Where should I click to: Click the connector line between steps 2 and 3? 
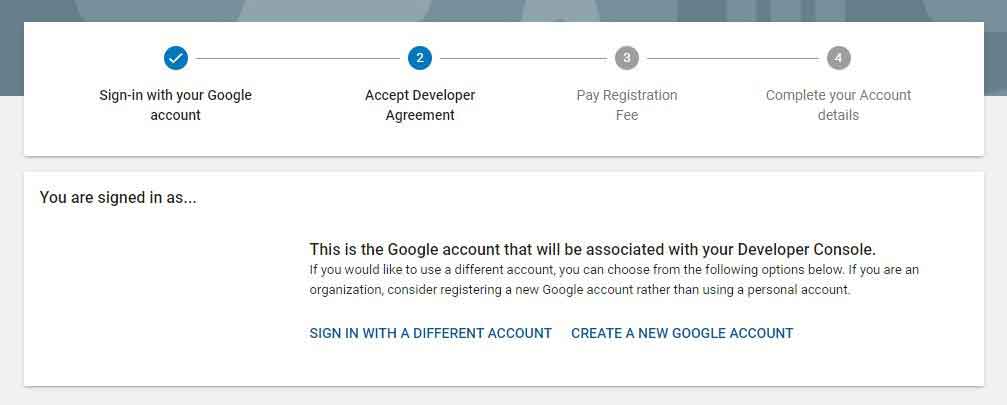click(x=523, y=58)
